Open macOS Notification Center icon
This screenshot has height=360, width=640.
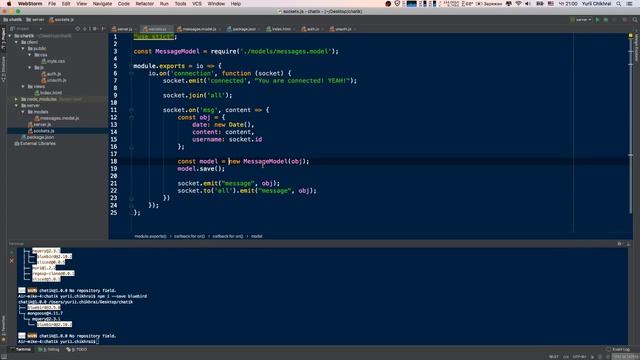point(630,4)
